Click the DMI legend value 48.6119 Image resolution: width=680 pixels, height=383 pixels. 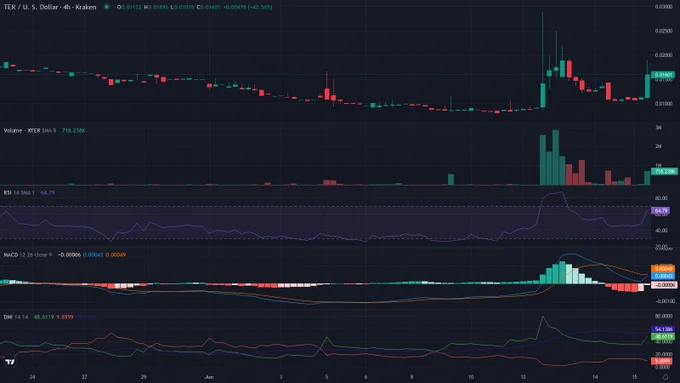[x=44, y=317]
